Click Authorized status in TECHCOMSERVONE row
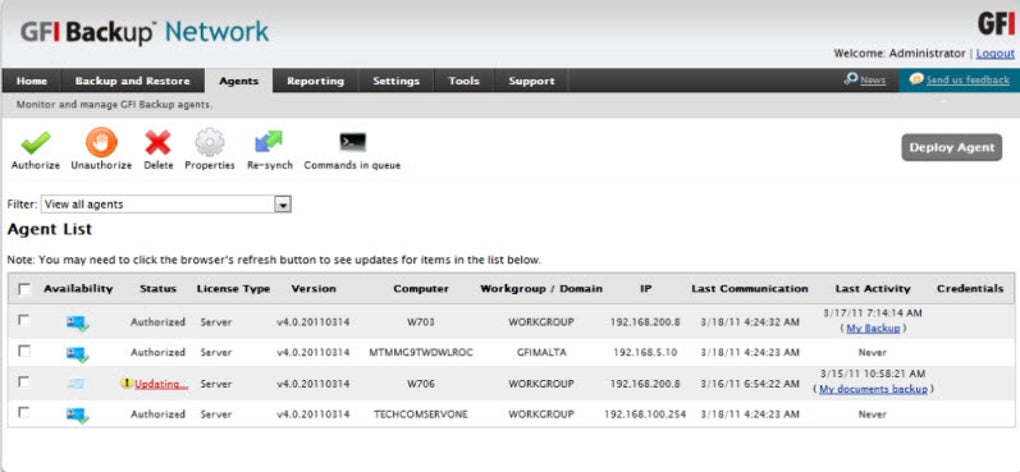This screenshot has width=1020, height=472. point(158,415)
